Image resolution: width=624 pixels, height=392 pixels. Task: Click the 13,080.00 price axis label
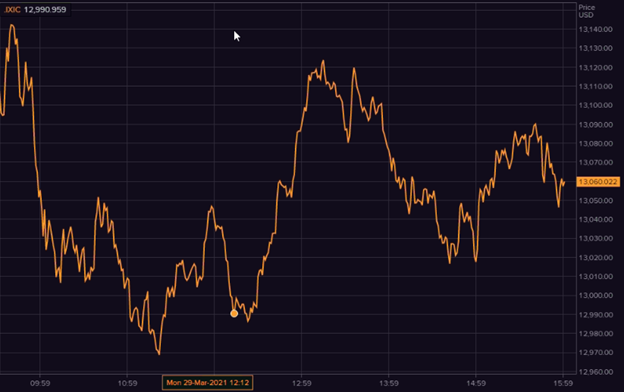pos(595,144)
